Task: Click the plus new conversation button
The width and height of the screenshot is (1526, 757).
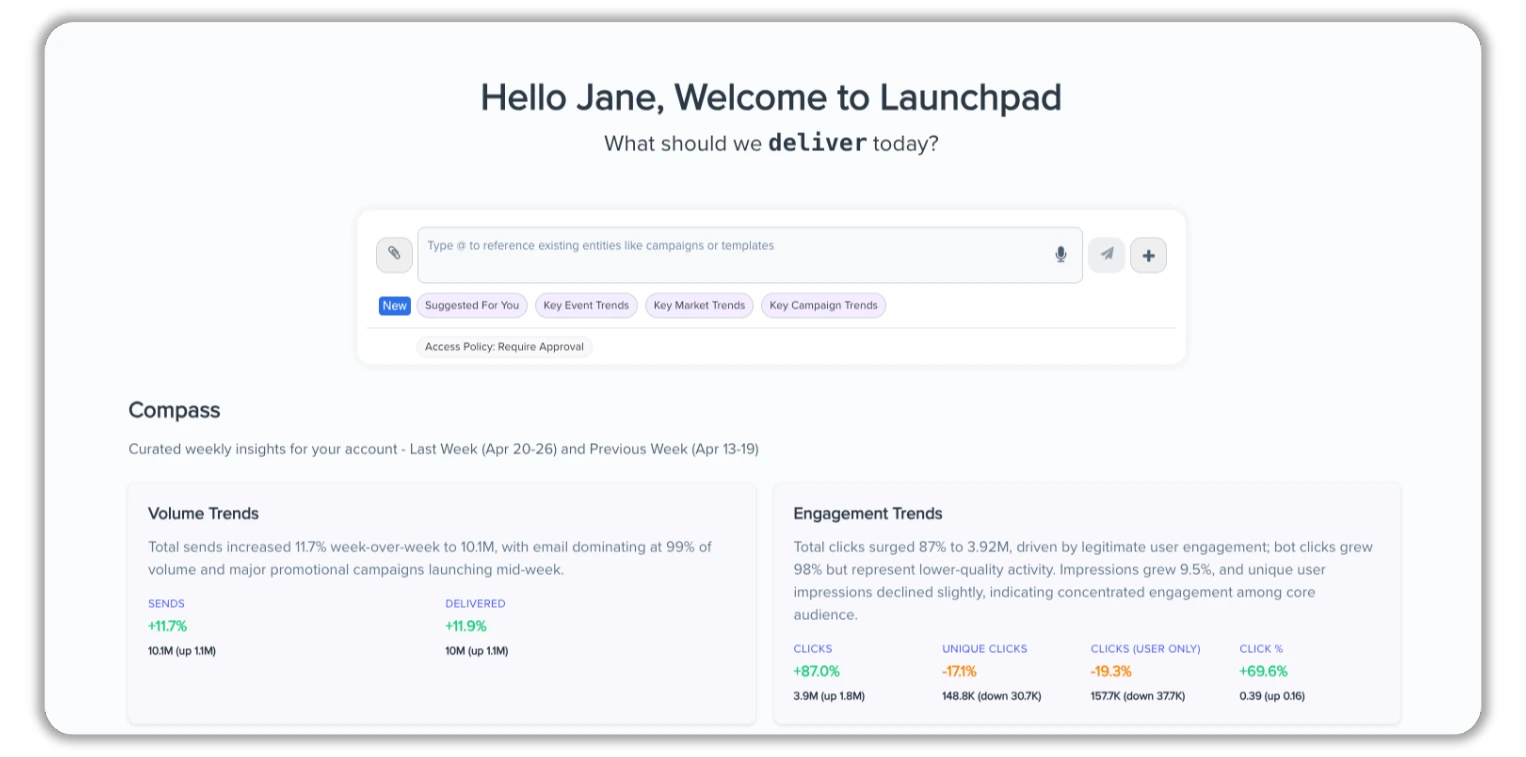Action: point(1148,255)
